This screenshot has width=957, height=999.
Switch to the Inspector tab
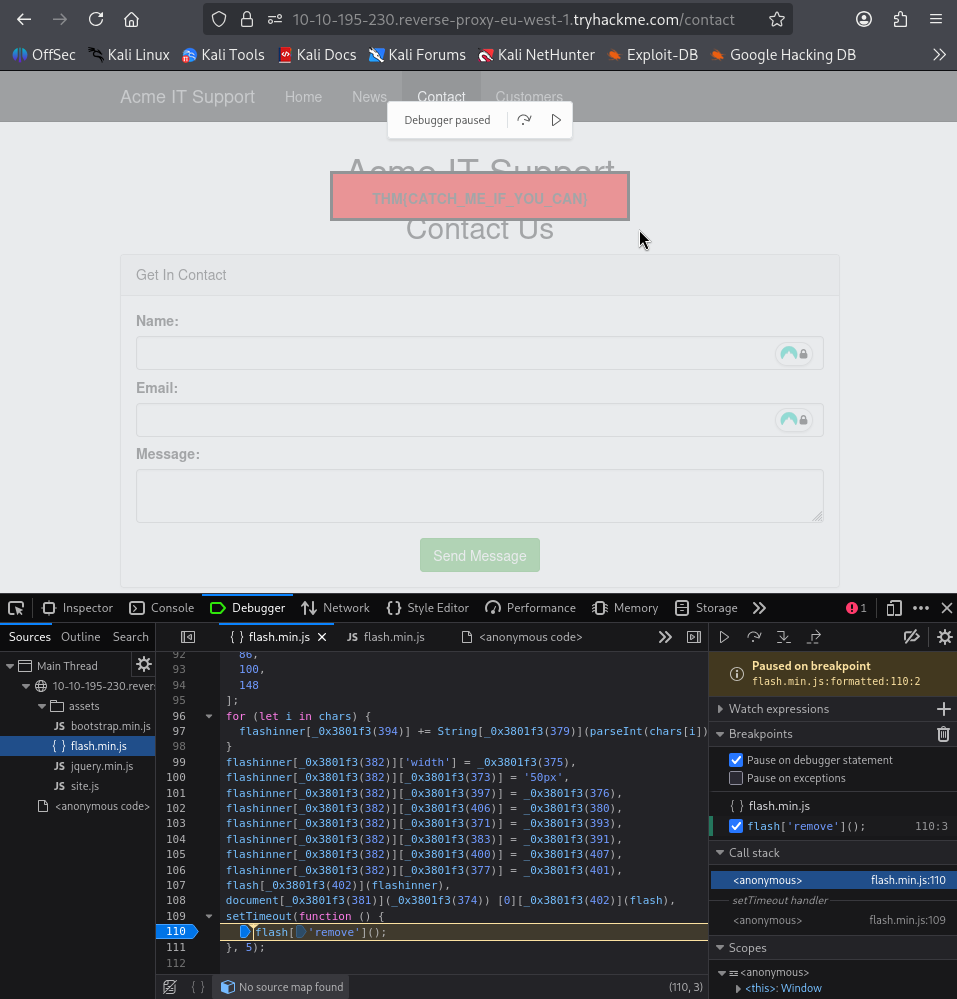pyautogui.click(x=77, y=608)
